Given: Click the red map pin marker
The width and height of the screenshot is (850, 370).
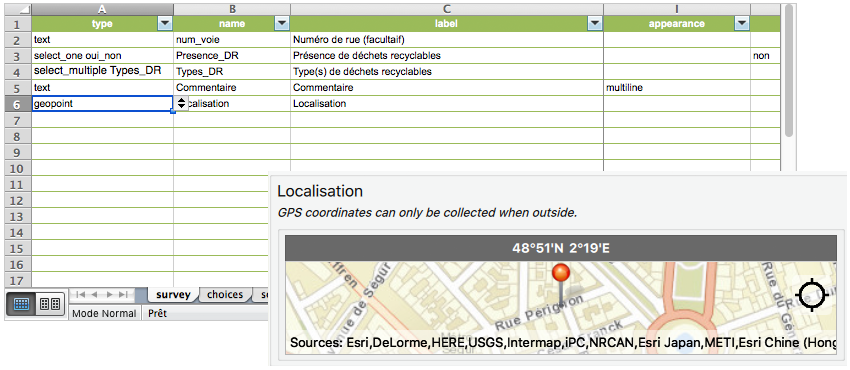Looking at the screenshot, I should pyautogui.click(x=561, y=274).
